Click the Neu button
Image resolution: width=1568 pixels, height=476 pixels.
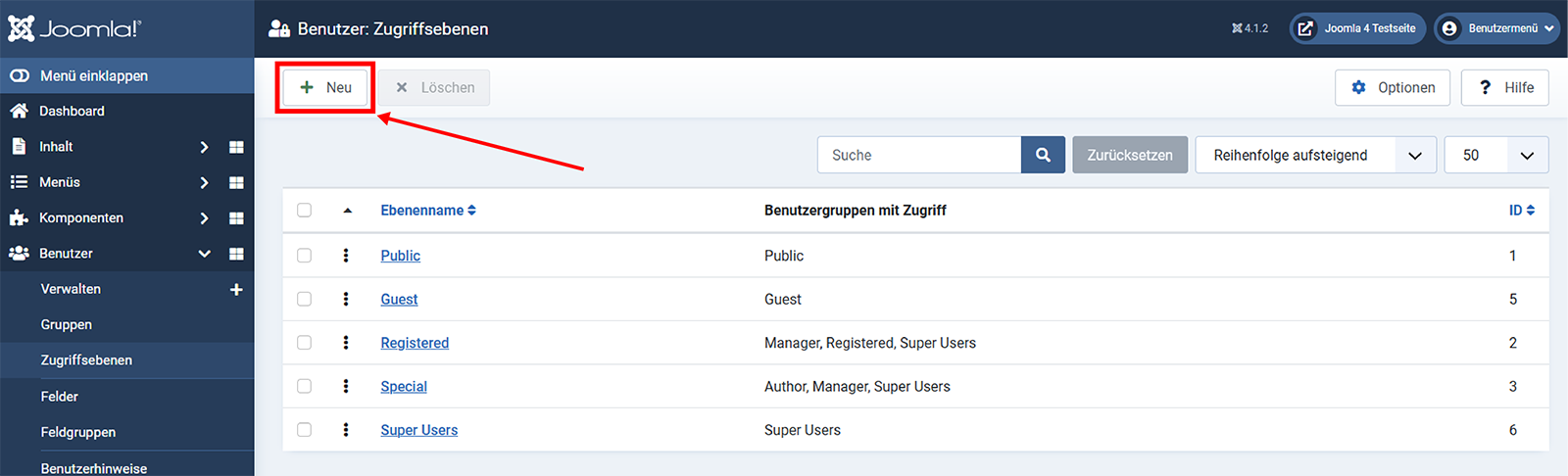point(325,87)
